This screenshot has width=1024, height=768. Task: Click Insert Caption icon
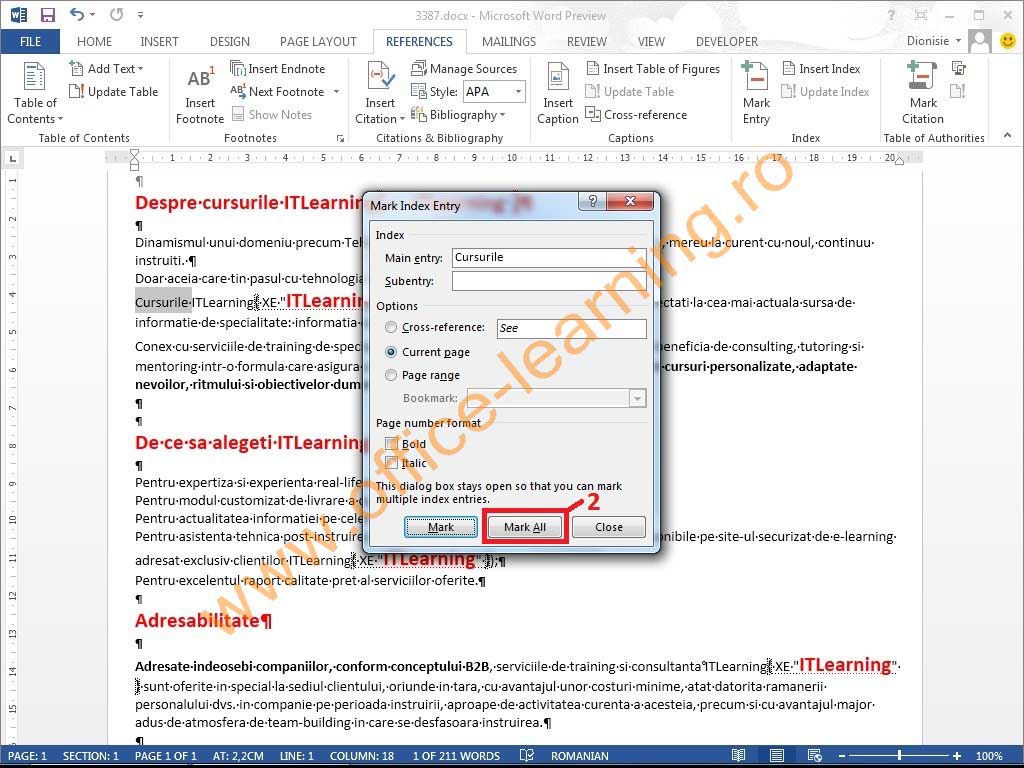coord(558,93)
